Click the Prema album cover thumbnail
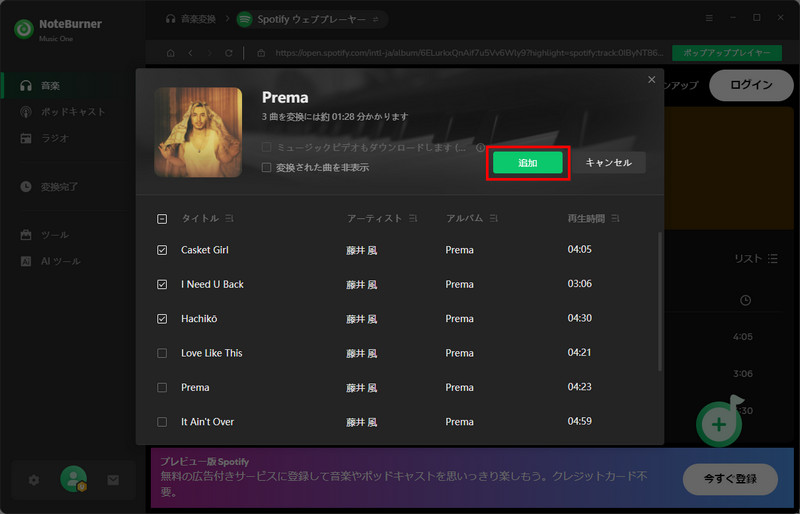The width and height of the screenshot is (800, 514). 198,132
